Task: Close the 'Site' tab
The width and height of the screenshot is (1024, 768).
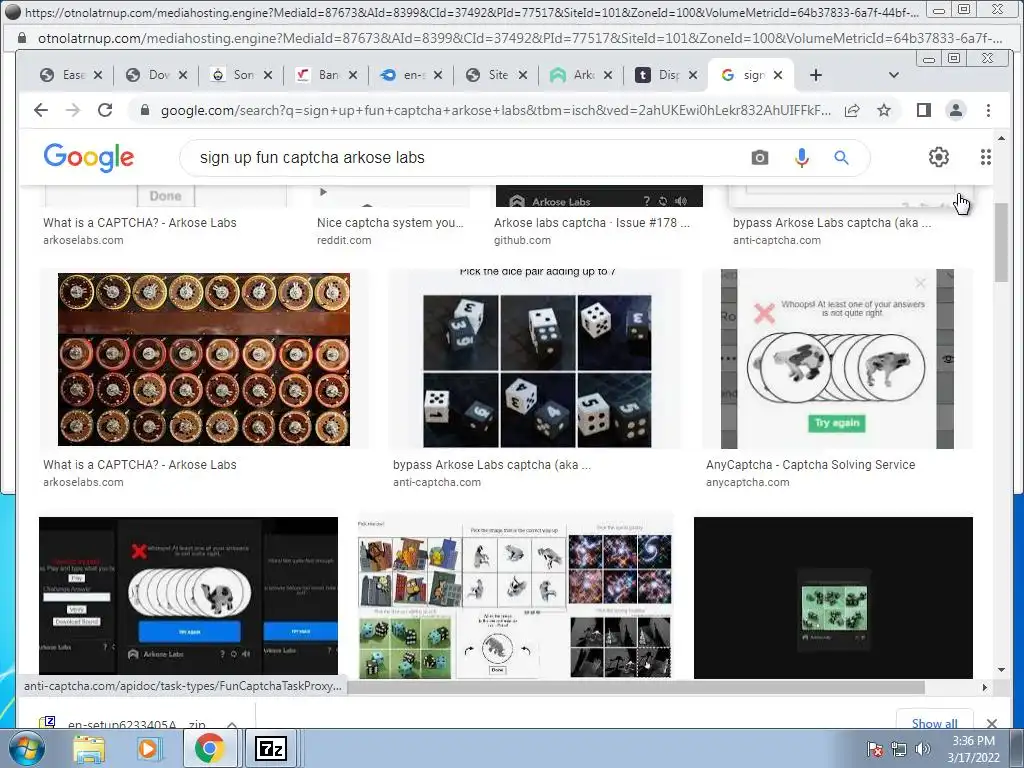Action: tap(522, 75)
